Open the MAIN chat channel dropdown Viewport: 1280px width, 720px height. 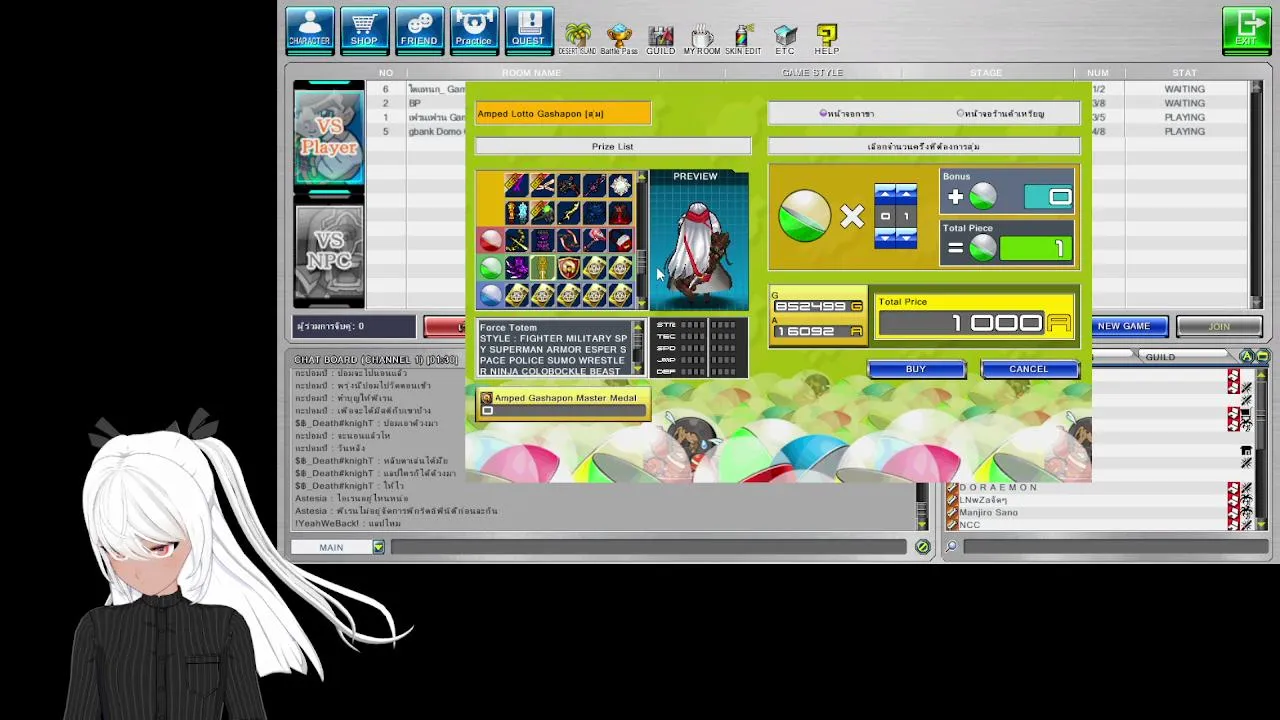tap(378, 547)
